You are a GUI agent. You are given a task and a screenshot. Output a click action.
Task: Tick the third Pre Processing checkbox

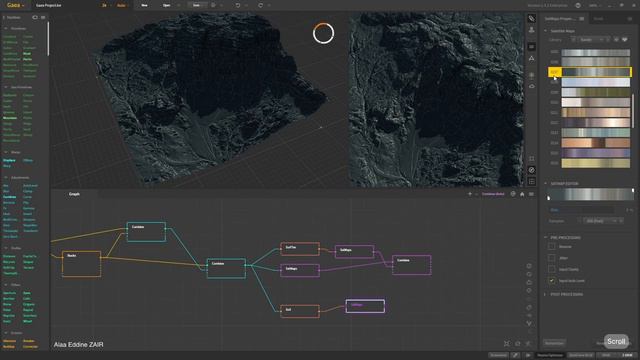[552, 269]
